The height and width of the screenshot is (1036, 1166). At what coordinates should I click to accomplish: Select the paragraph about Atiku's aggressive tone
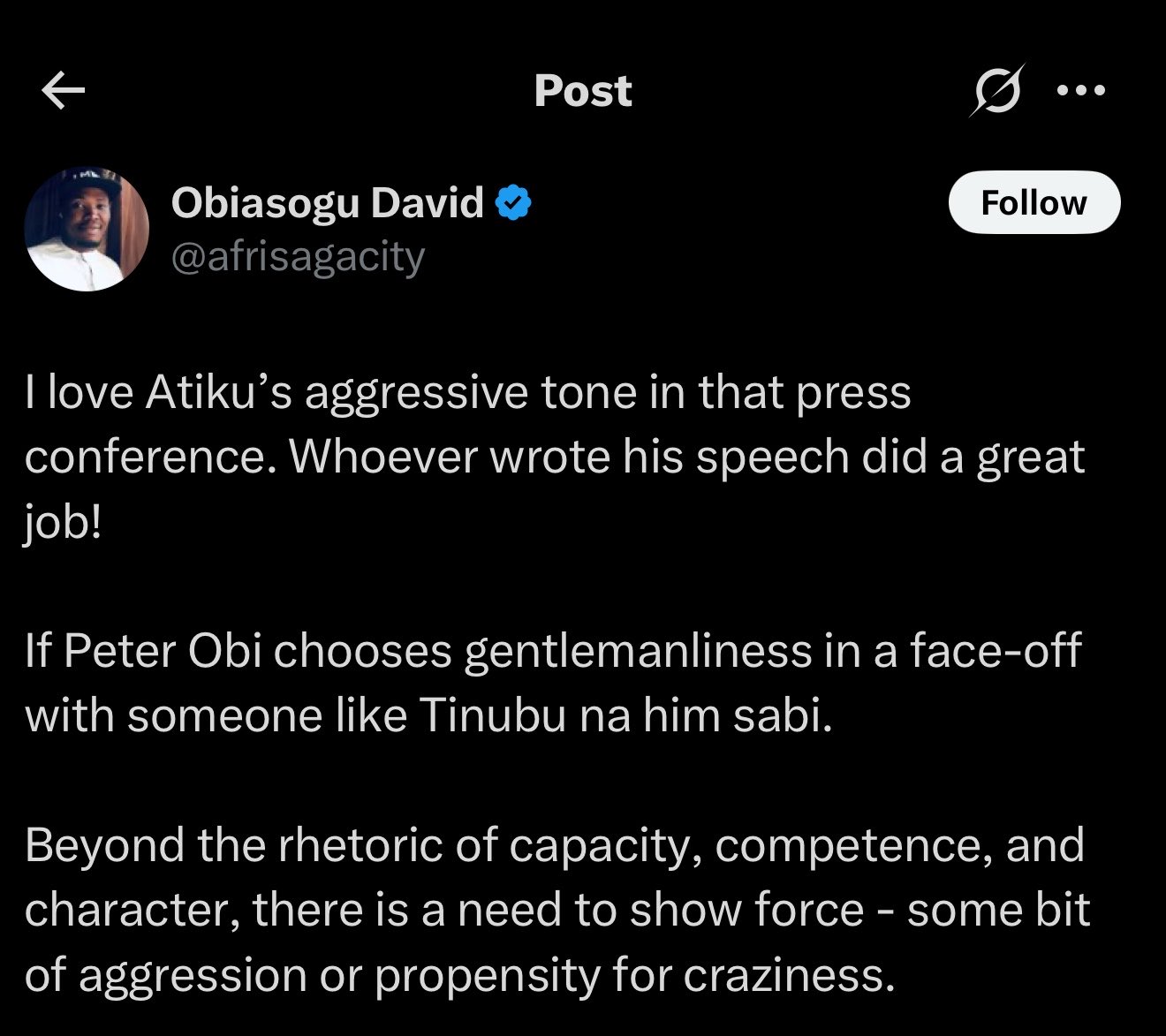[x=555, y=458]
